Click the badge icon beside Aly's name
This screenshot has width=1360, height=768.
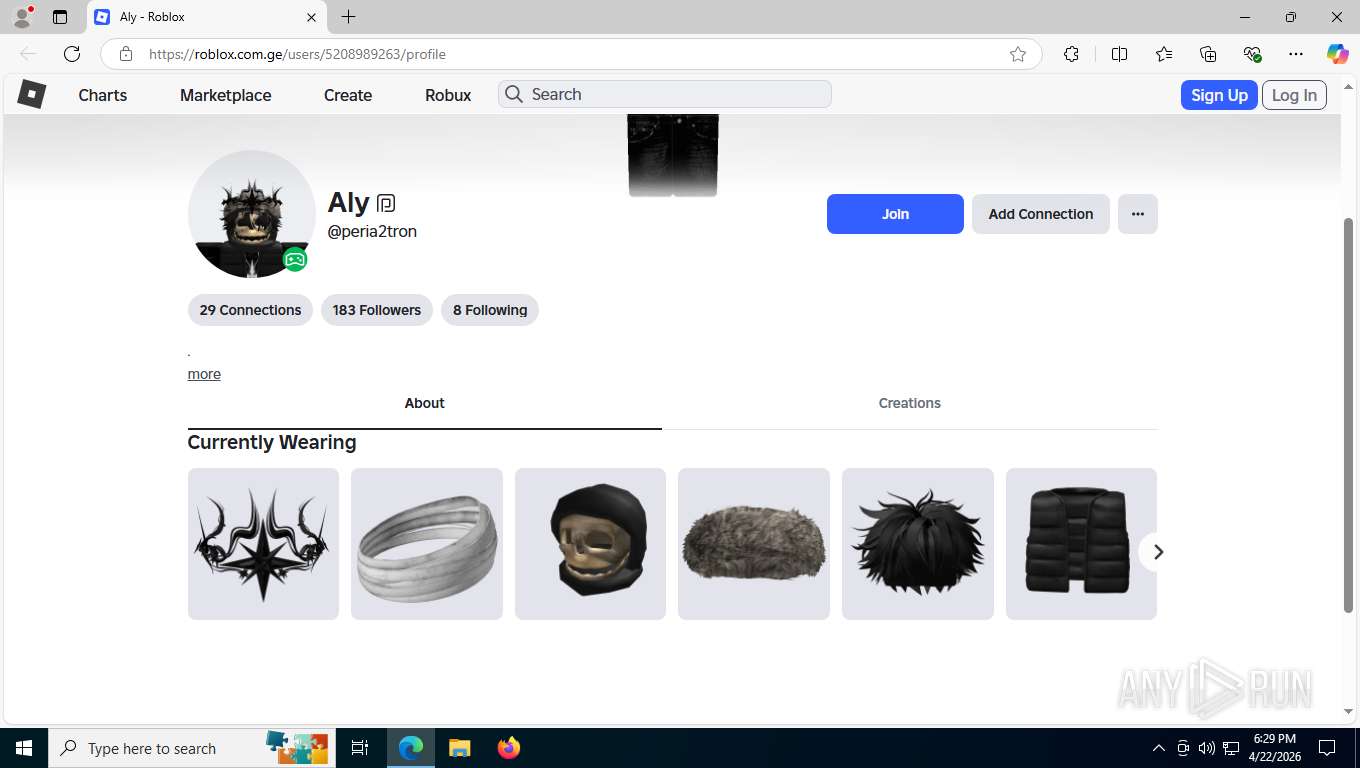(x=387, y=203)
